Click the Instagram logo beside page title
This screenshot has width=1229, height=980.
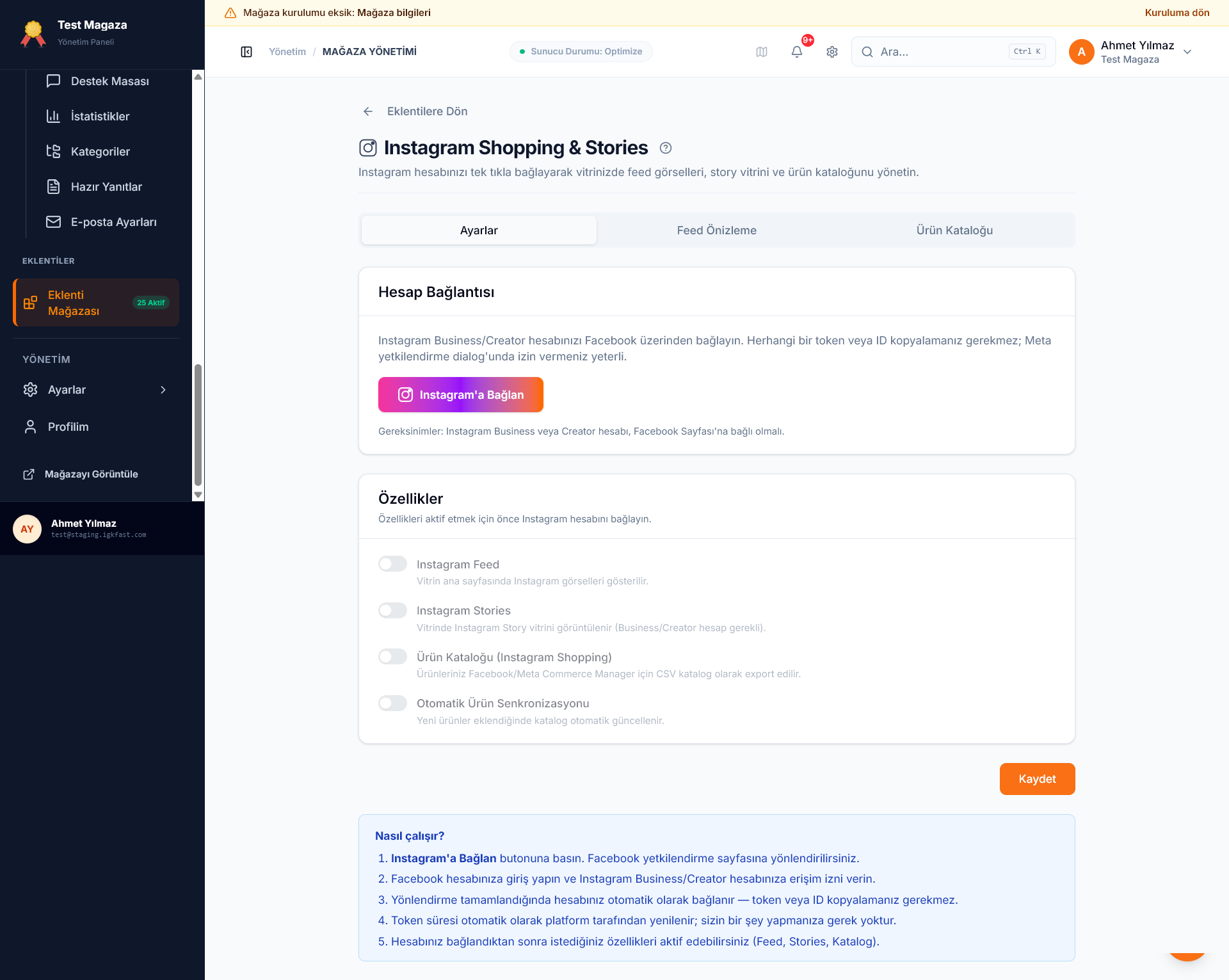coord(368,148)
